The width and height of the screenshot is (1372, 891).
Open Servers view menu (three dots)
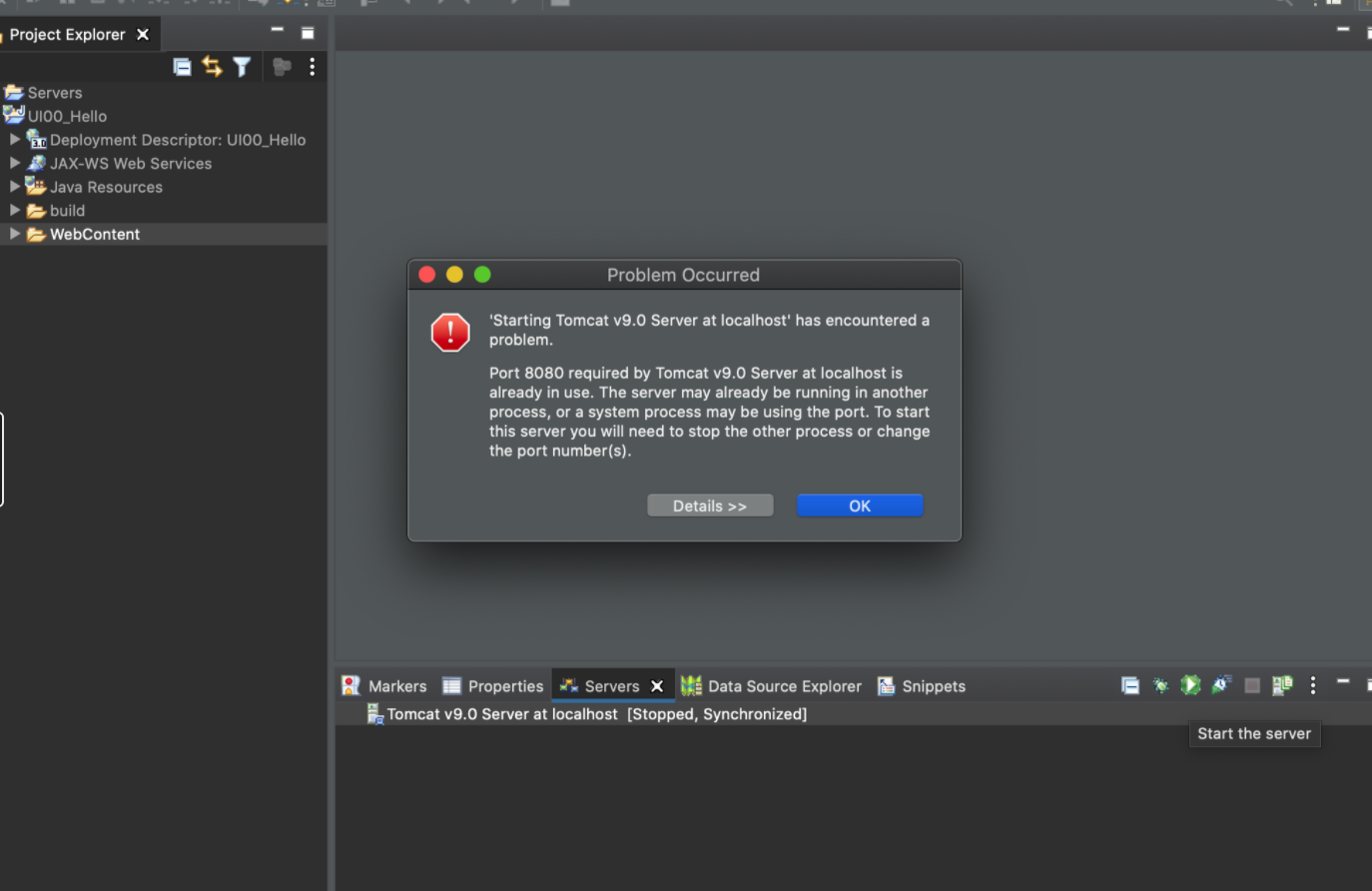pos(1313,685)
